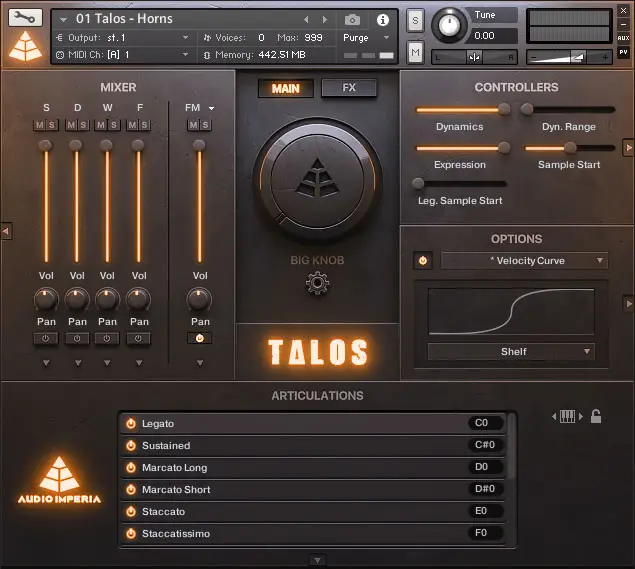Click the Max voices value 999
This screenshot has width=635, height=569.
[313, 38]
